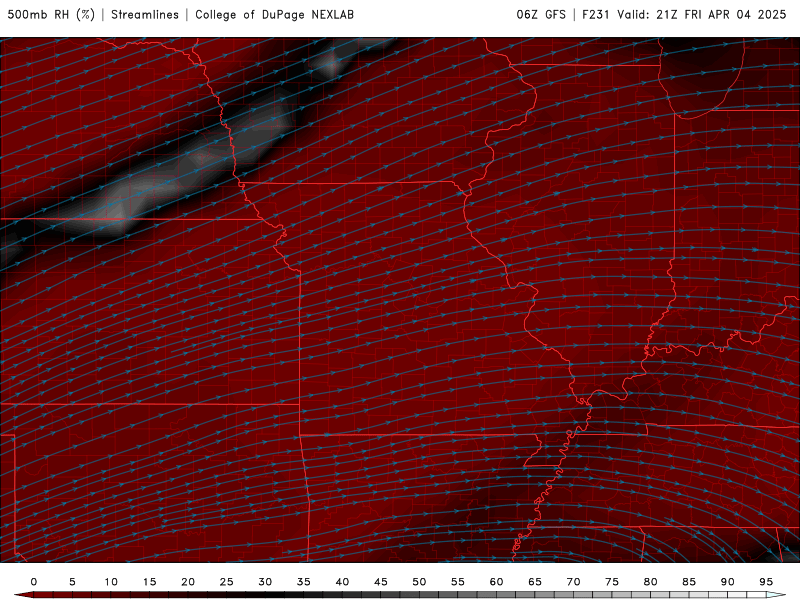Viewport: 800px width, 600px height.
Task: Click the "85" colorbar scale label
Action: (689, 582)
